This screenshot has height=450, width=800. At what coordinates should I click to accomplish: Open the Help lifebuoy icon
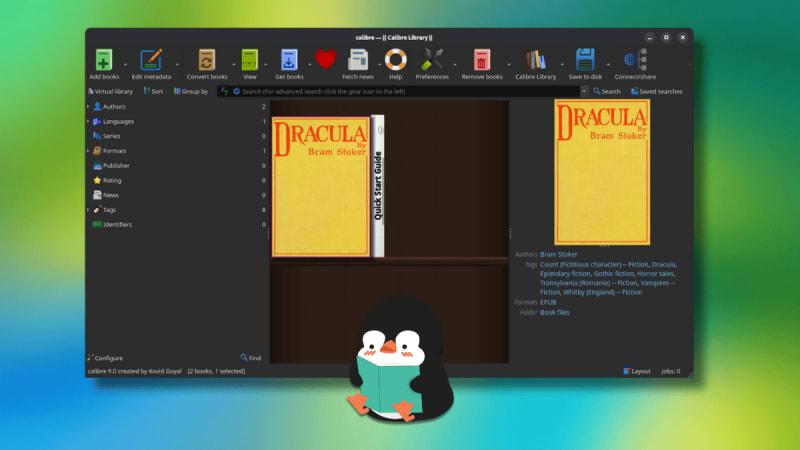(395, 60)
